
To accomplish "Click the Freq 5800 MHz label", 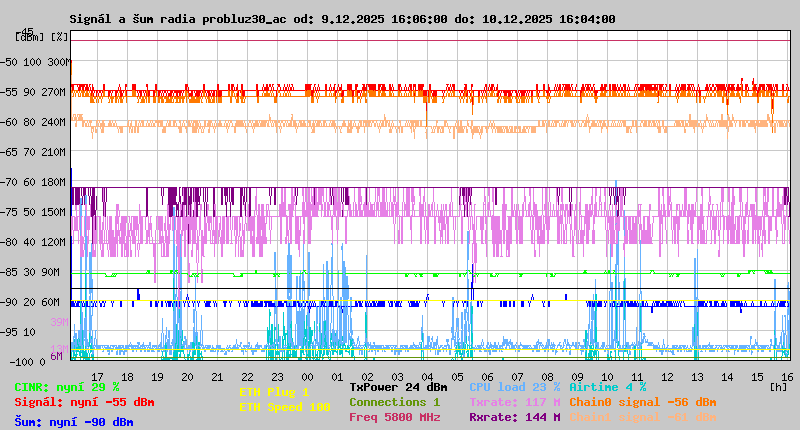I will [x=394, y=417].
